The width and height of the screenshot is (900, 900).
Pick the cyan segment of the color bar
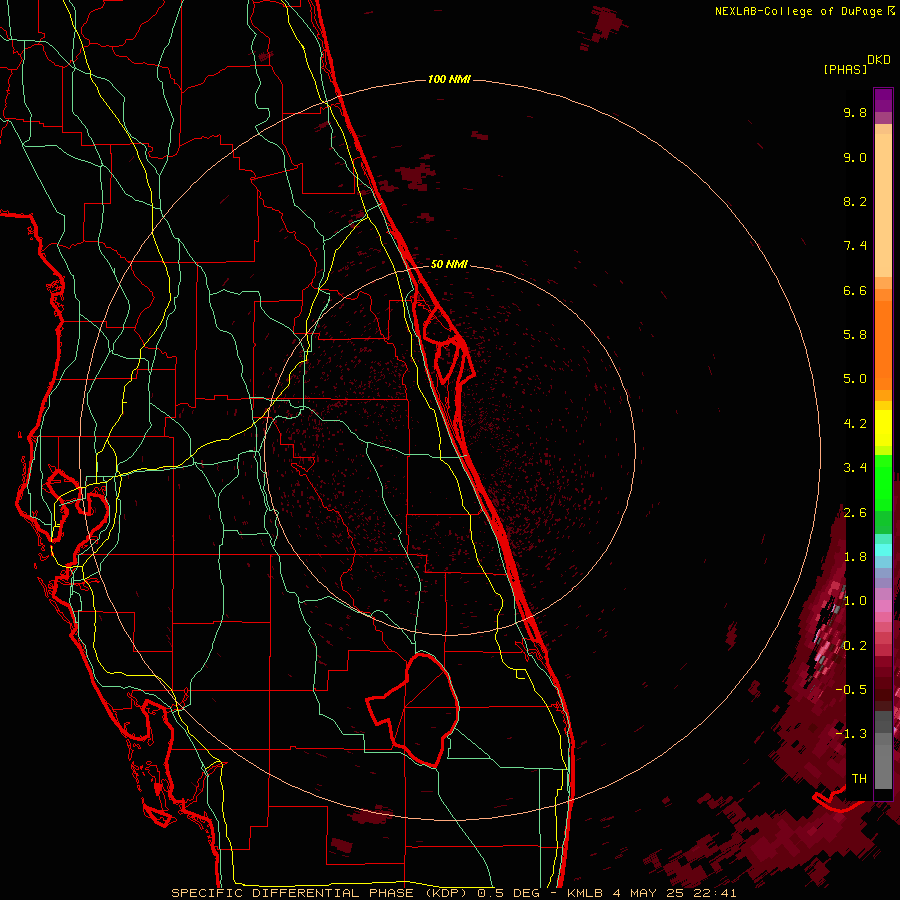pos(883,550)
